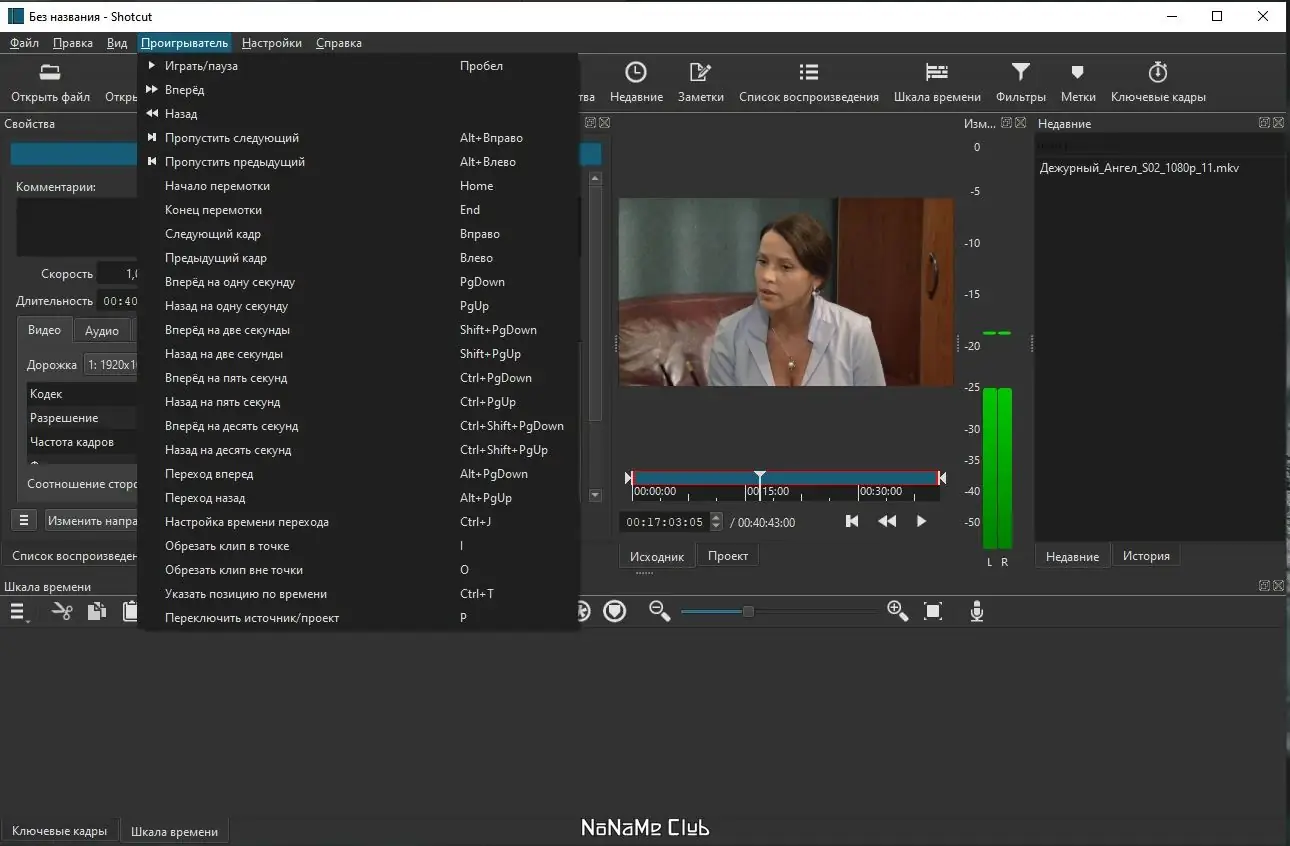Choose Играть/пауза from the menu
The image size is (1290, 846).
358,66
